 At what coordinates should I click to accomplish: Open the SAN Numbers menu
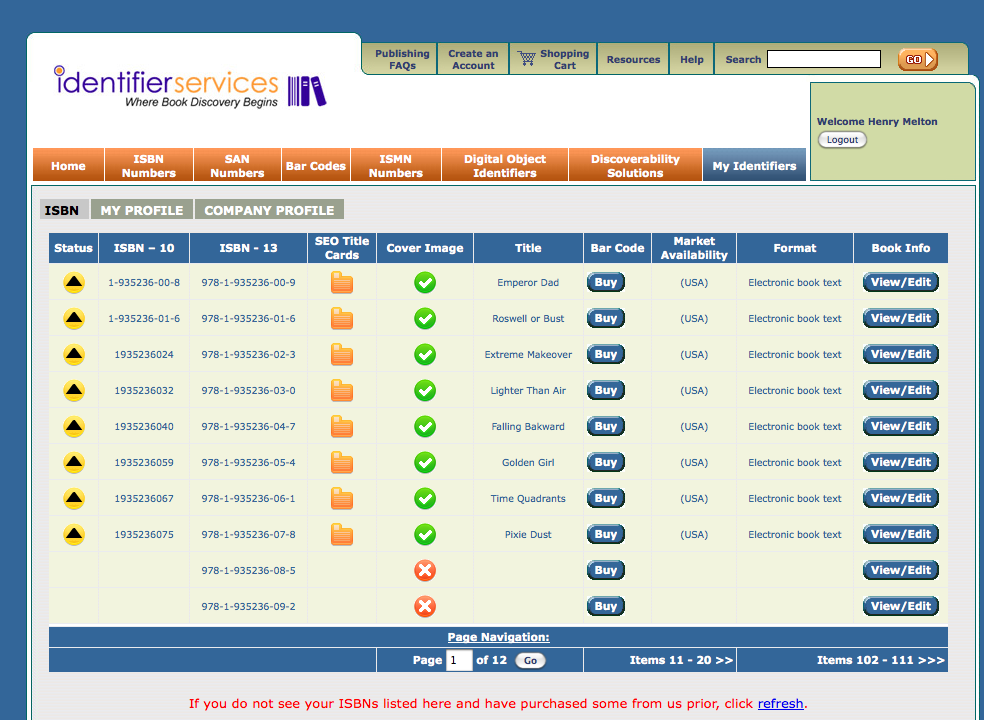pyautogui.click(x=237, y=166)
